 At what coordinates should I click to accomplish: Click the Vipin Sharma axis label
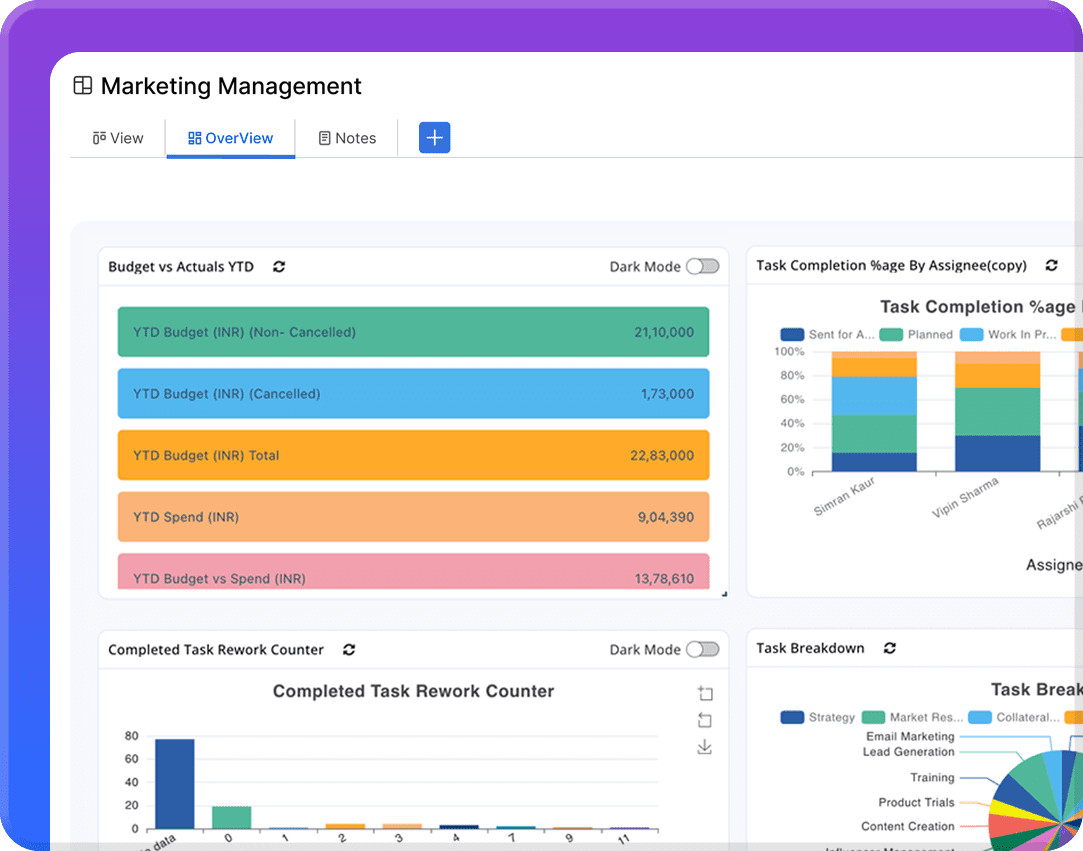pos(965,497)
